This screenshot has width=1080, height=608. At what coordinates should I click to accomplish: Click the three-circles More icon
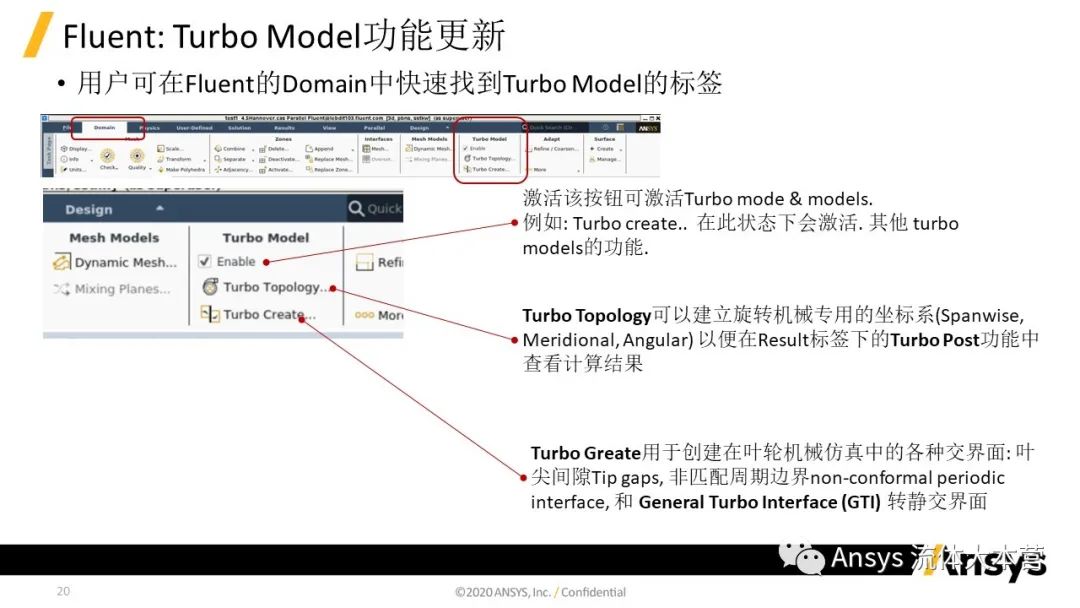[x=364, y=315]
